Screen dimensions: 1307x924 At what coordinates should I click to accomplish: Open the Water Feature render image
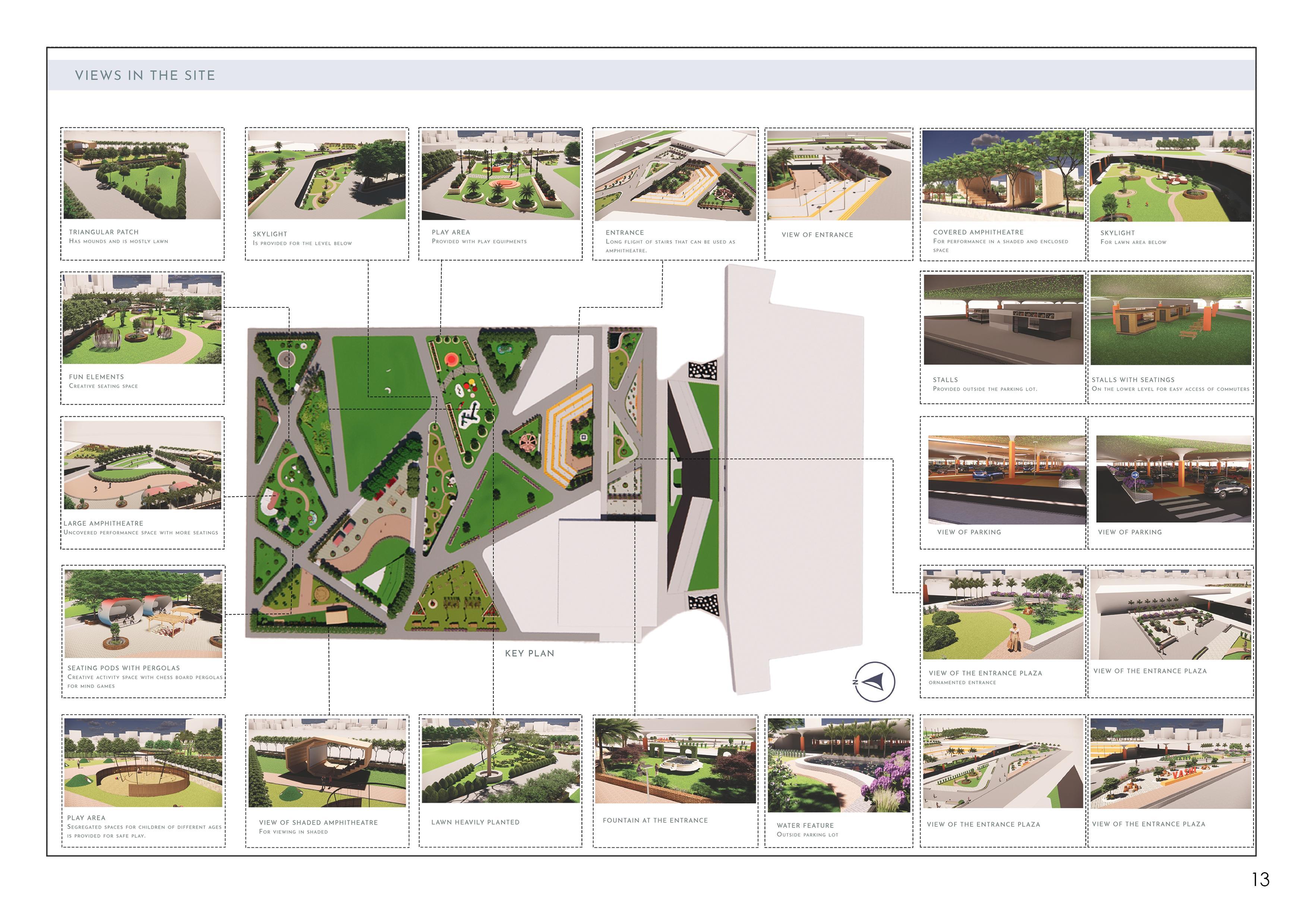pos(839,765)
